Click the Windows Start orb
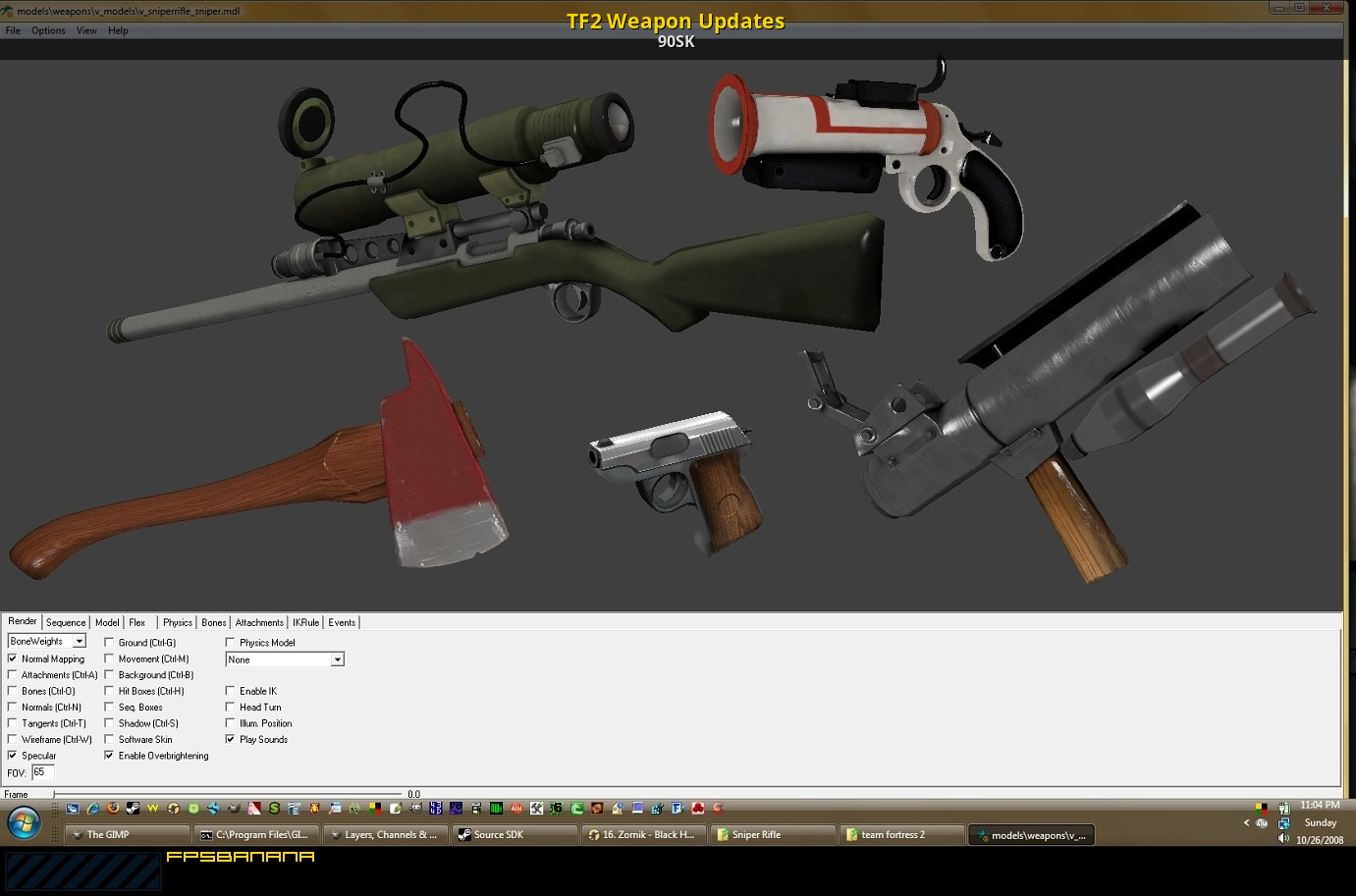The height and width of the screenshot is (896, 1356). pos(24,822)
